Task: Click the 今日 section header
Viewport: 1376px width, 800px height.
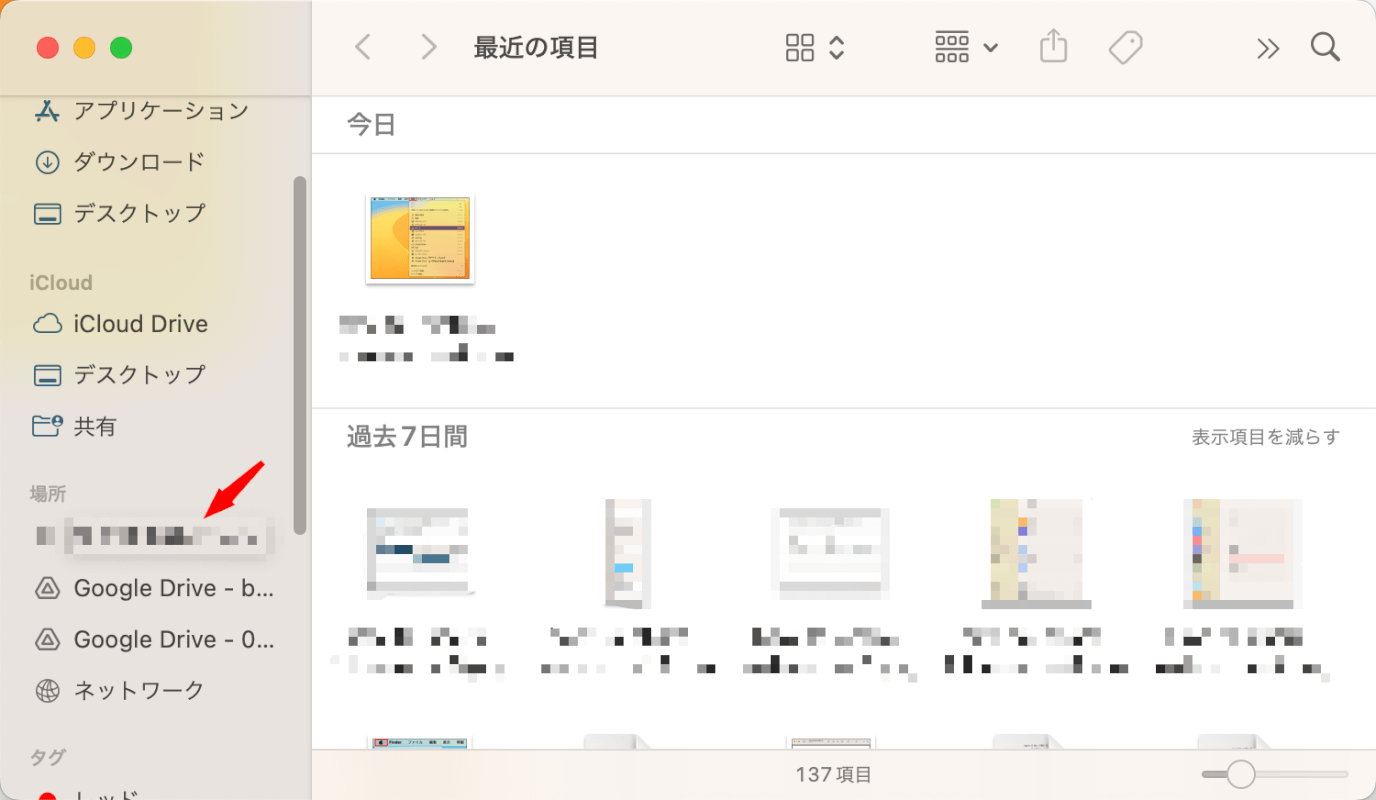Action: pos(371,125)
